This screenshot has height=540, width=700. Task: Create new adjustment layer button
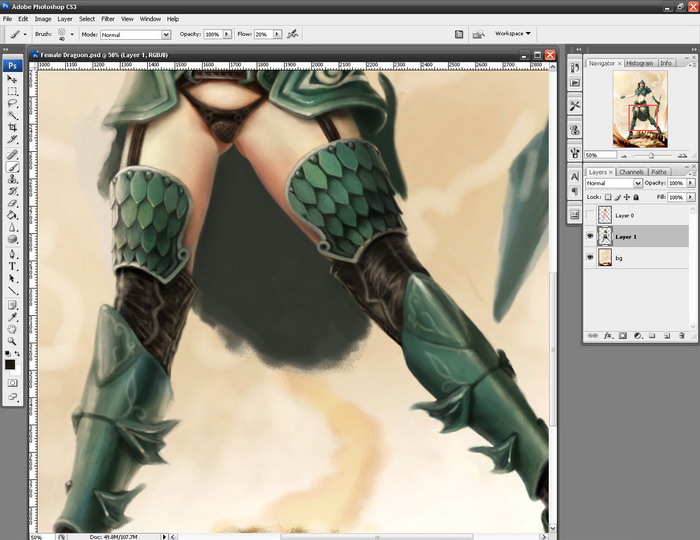click(638, 336)
